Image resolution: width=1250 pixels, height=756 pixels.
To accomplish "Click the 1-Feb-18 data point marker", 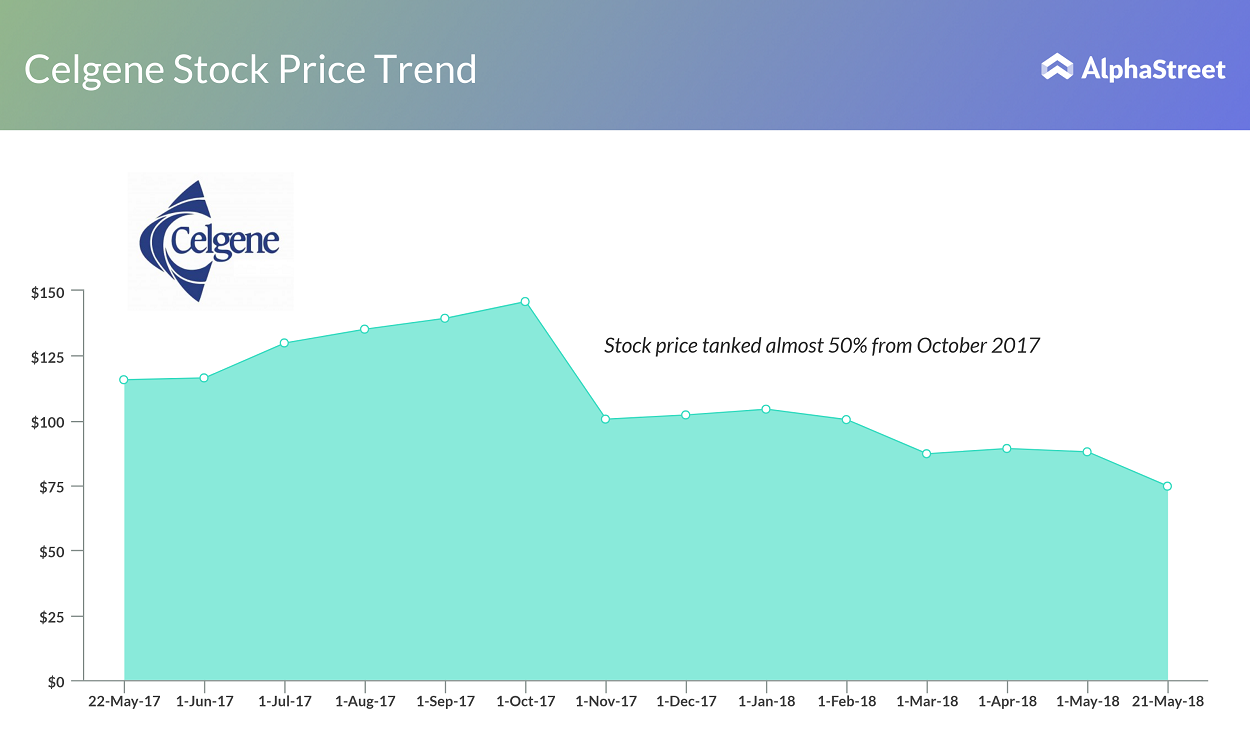I will [x=846, y=420].
